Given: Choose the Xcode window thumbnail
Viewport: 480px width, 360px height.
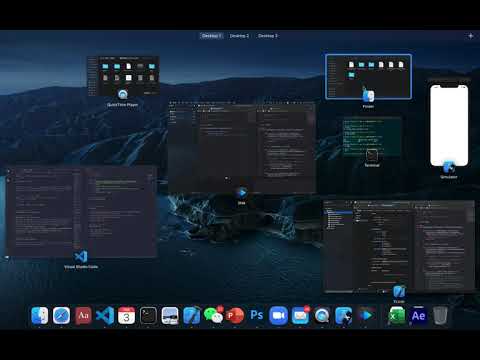Looking at the screenshot, I should pos(399,247).
